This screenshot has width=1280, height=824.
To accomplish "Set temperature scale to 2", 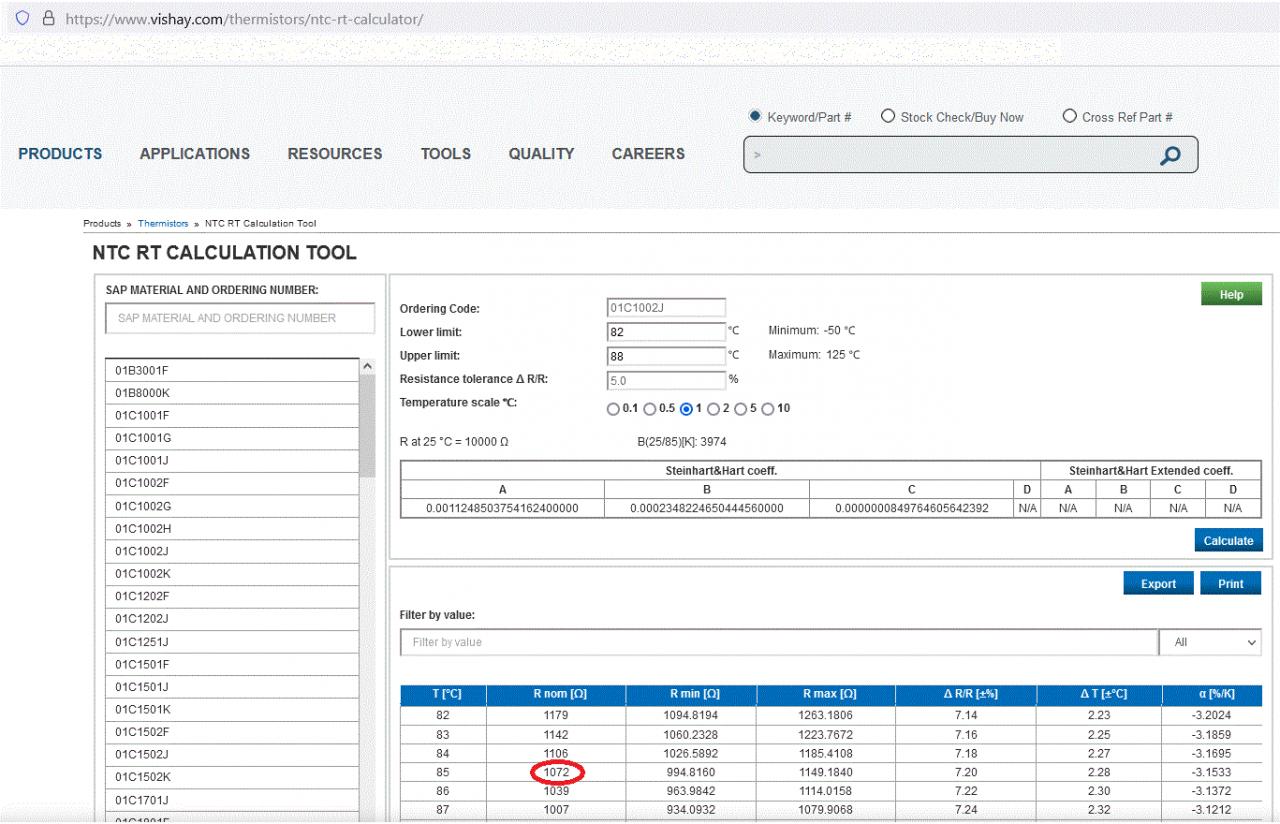I will 713,409.
